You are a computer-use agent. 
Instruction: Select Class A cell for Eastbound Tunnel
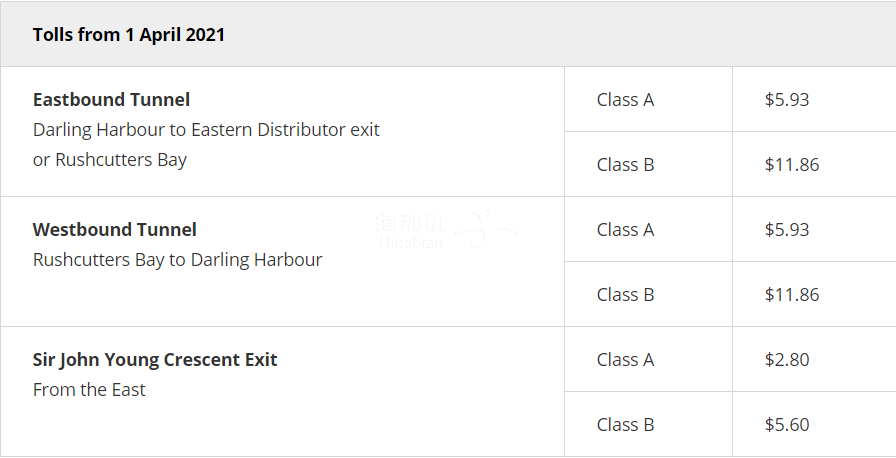[625, 100]
